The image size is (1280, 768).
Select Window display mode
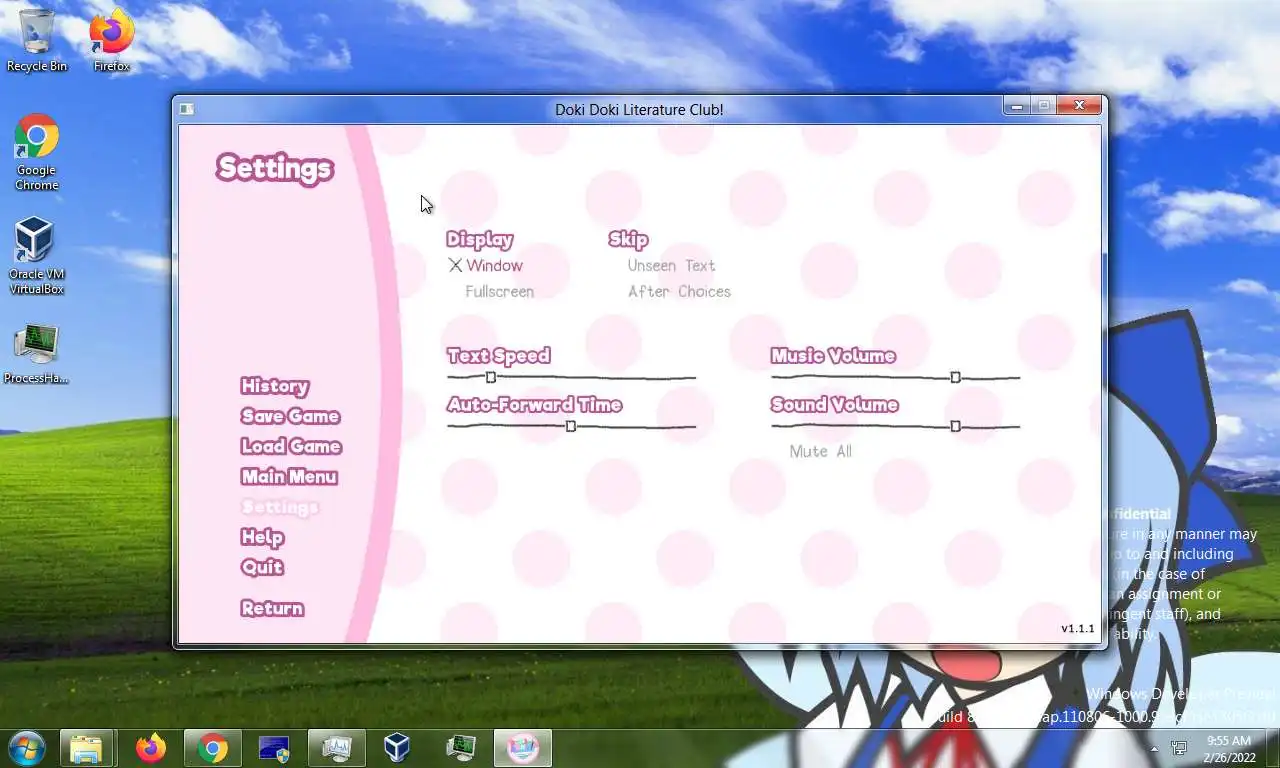click(x=485, y=266)
